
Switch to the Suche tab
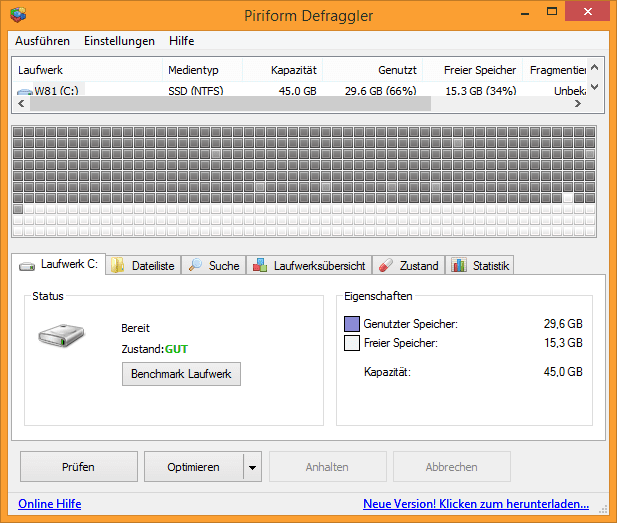point(214,265)
